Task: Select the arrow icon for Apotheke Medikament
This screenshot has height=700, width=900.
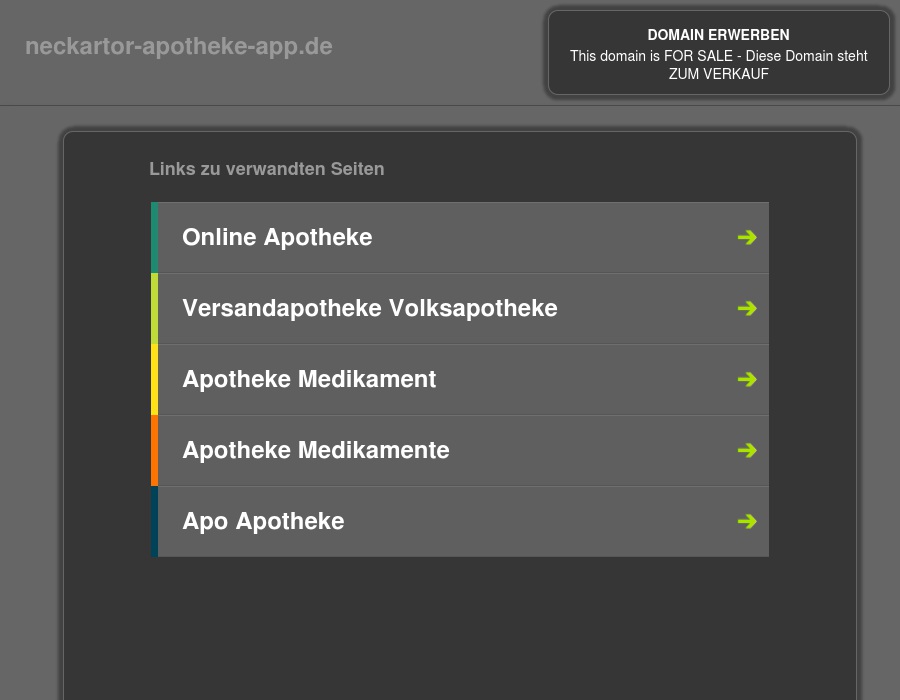Action: [x=747, y=379]
